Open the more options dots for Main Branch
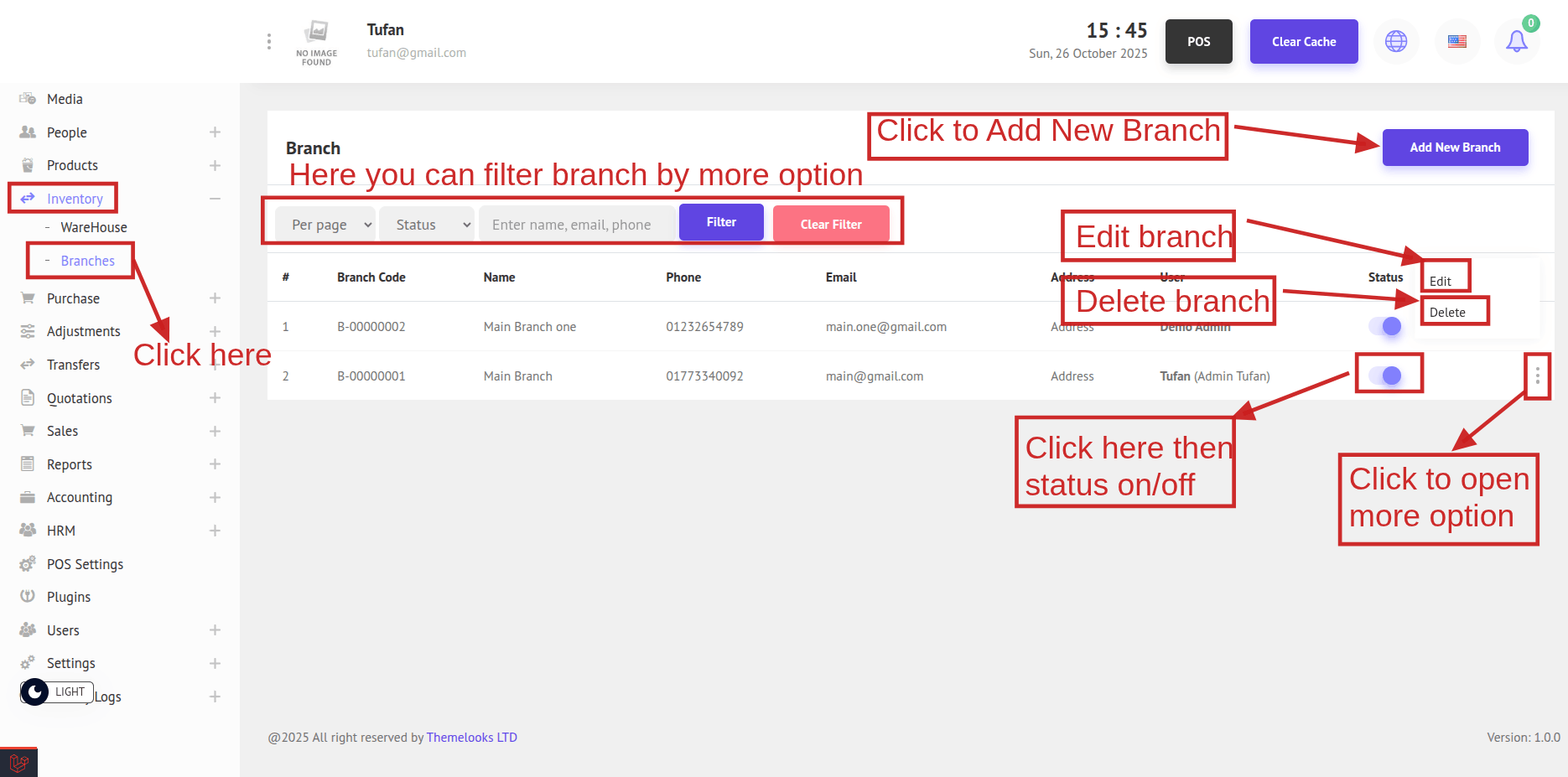Viewport: 1568px width, 777px height. [x=1537, y=376]
